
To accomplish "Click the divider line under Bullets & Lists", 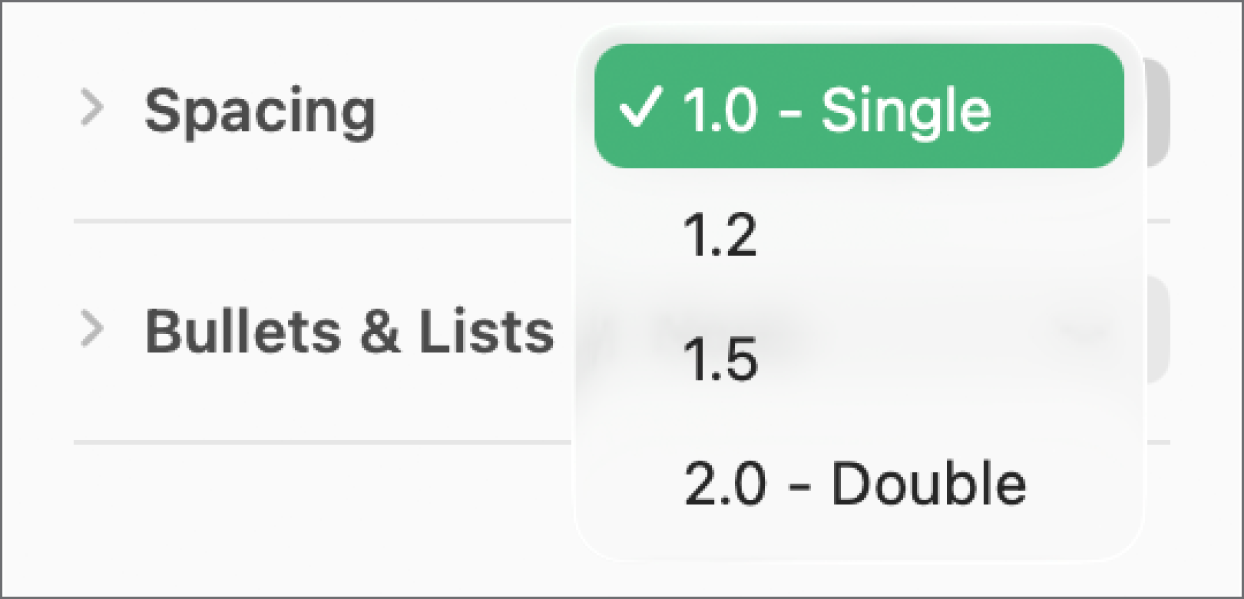I will tap(320, 442).
